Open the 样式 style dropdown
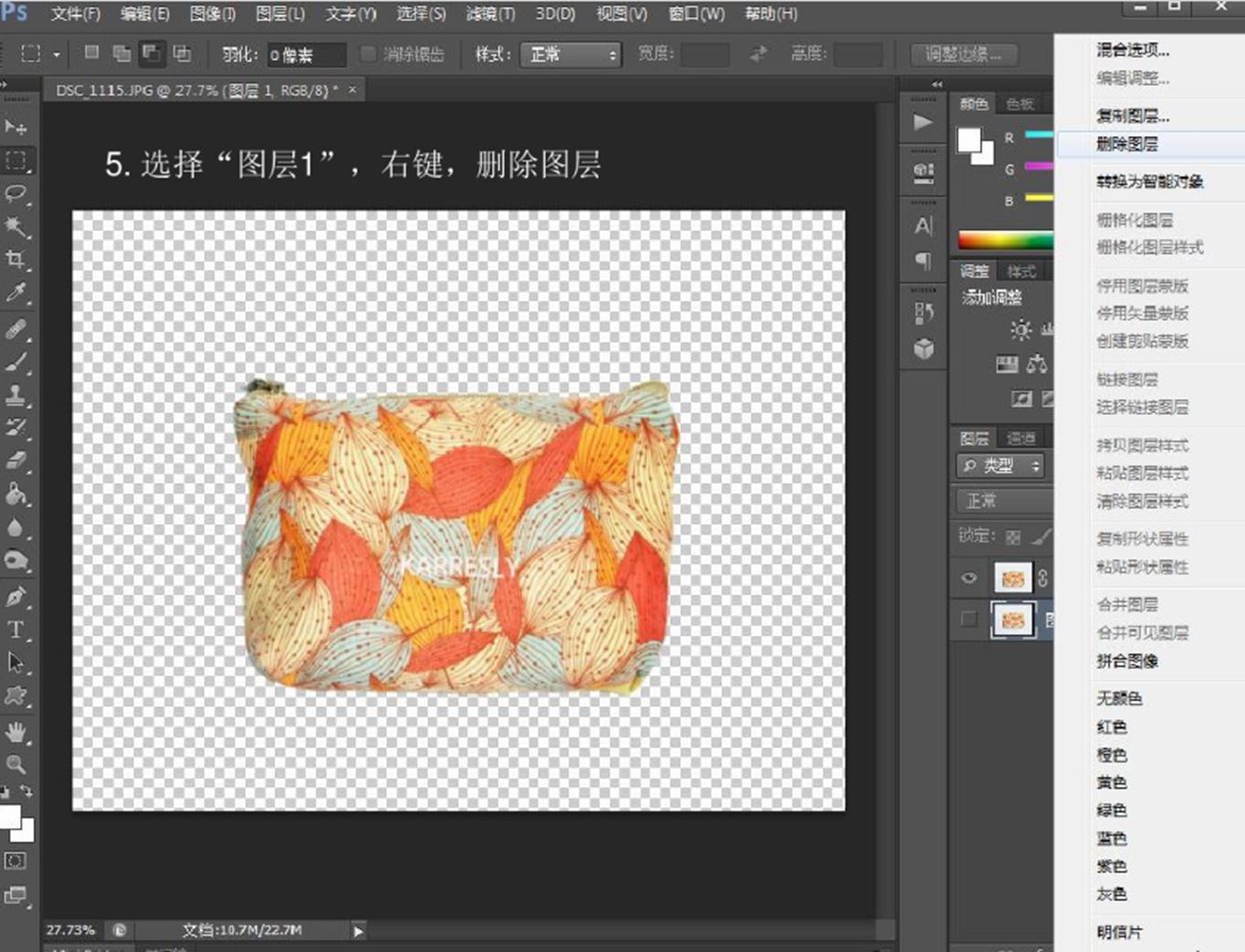Image resolution: width=1245 pixels, height=952 pixels. click(x=571, y=55)
